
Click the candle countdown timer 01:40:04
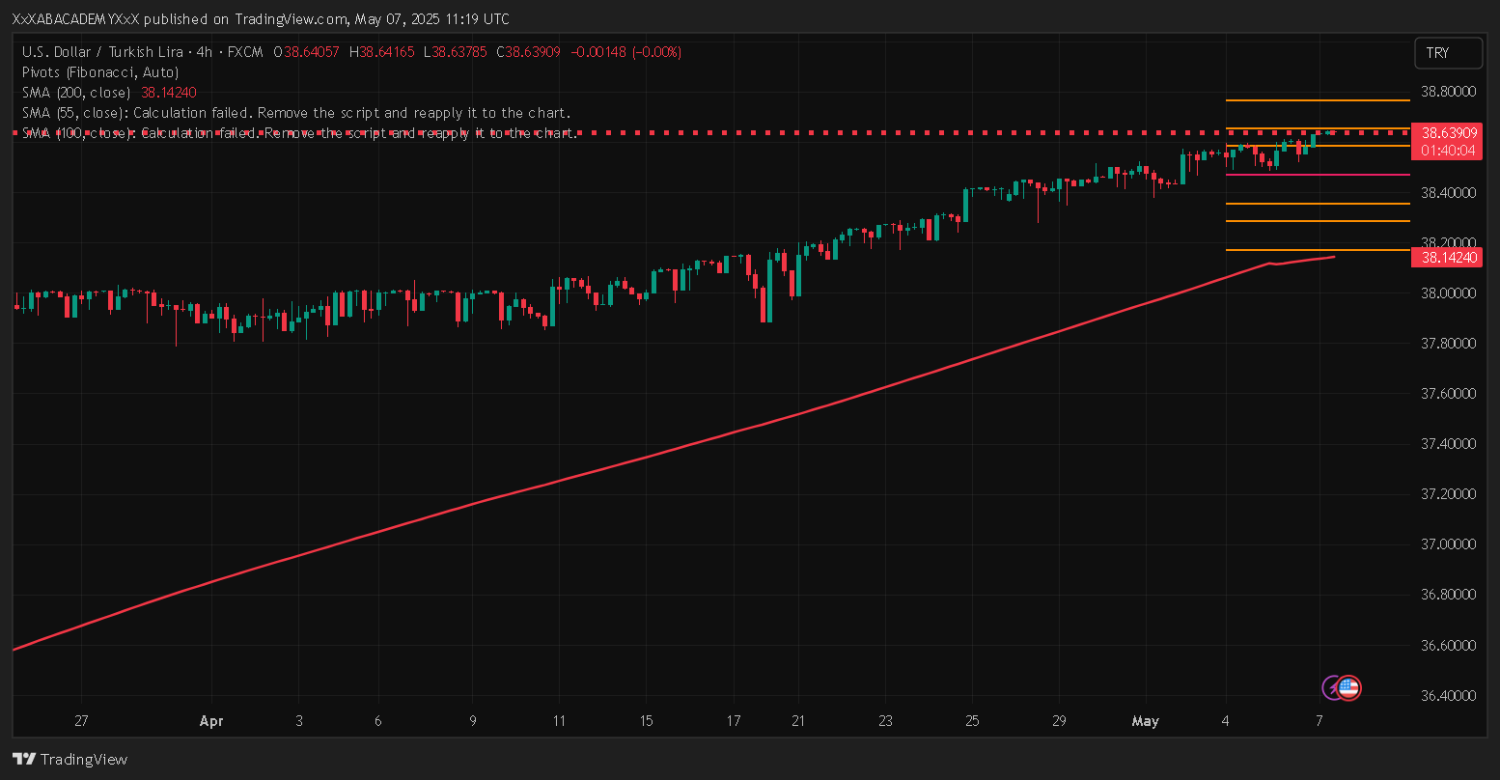(1449, 150)
